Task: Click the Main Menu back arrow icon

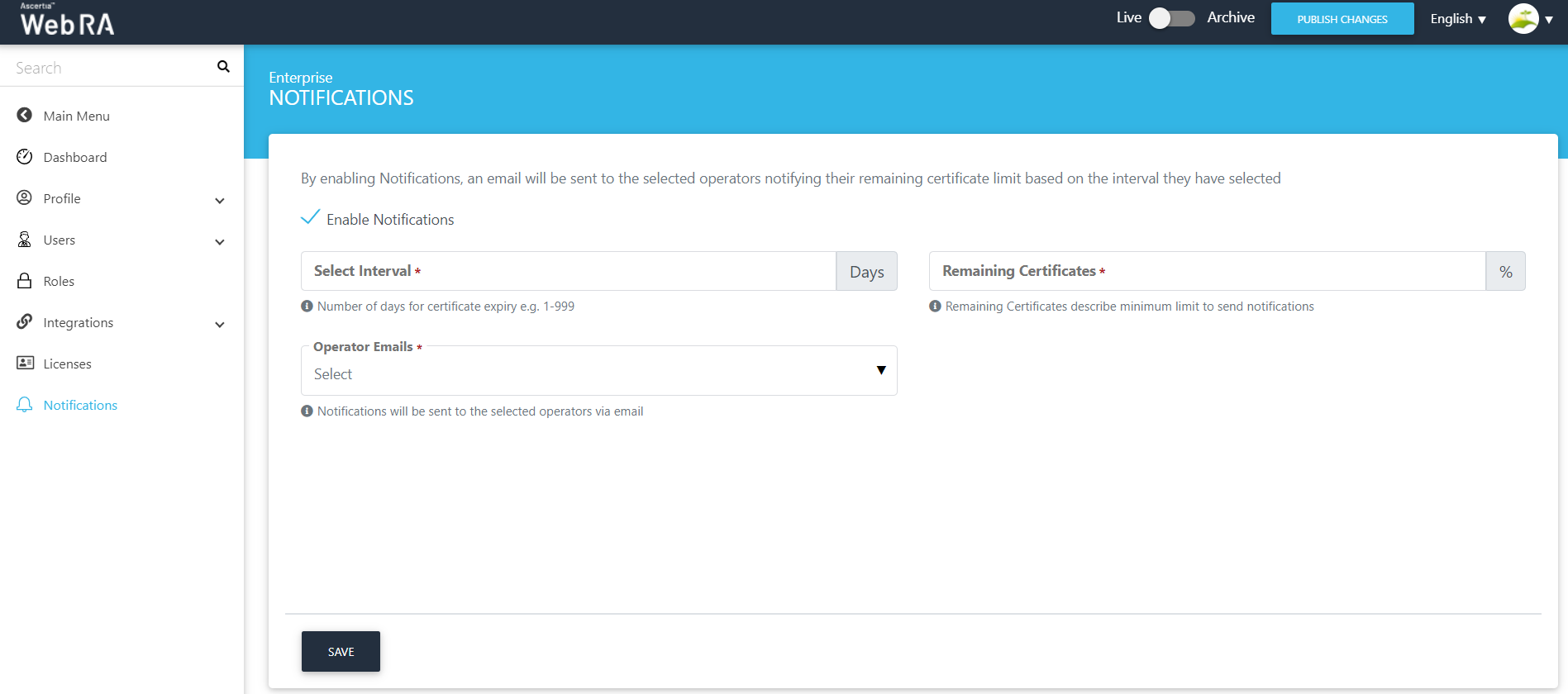Action: [25, 115]
